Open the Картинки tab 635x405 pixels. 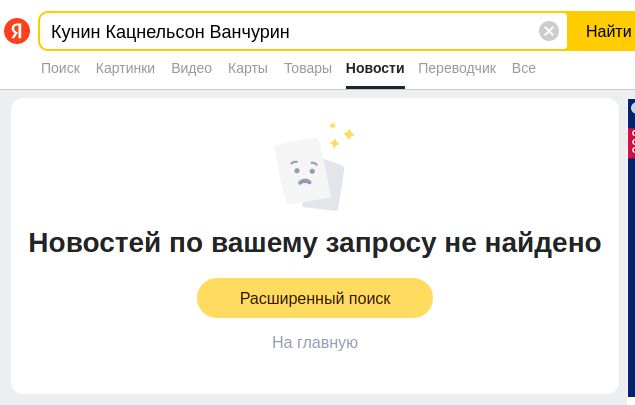click(125, 69)
